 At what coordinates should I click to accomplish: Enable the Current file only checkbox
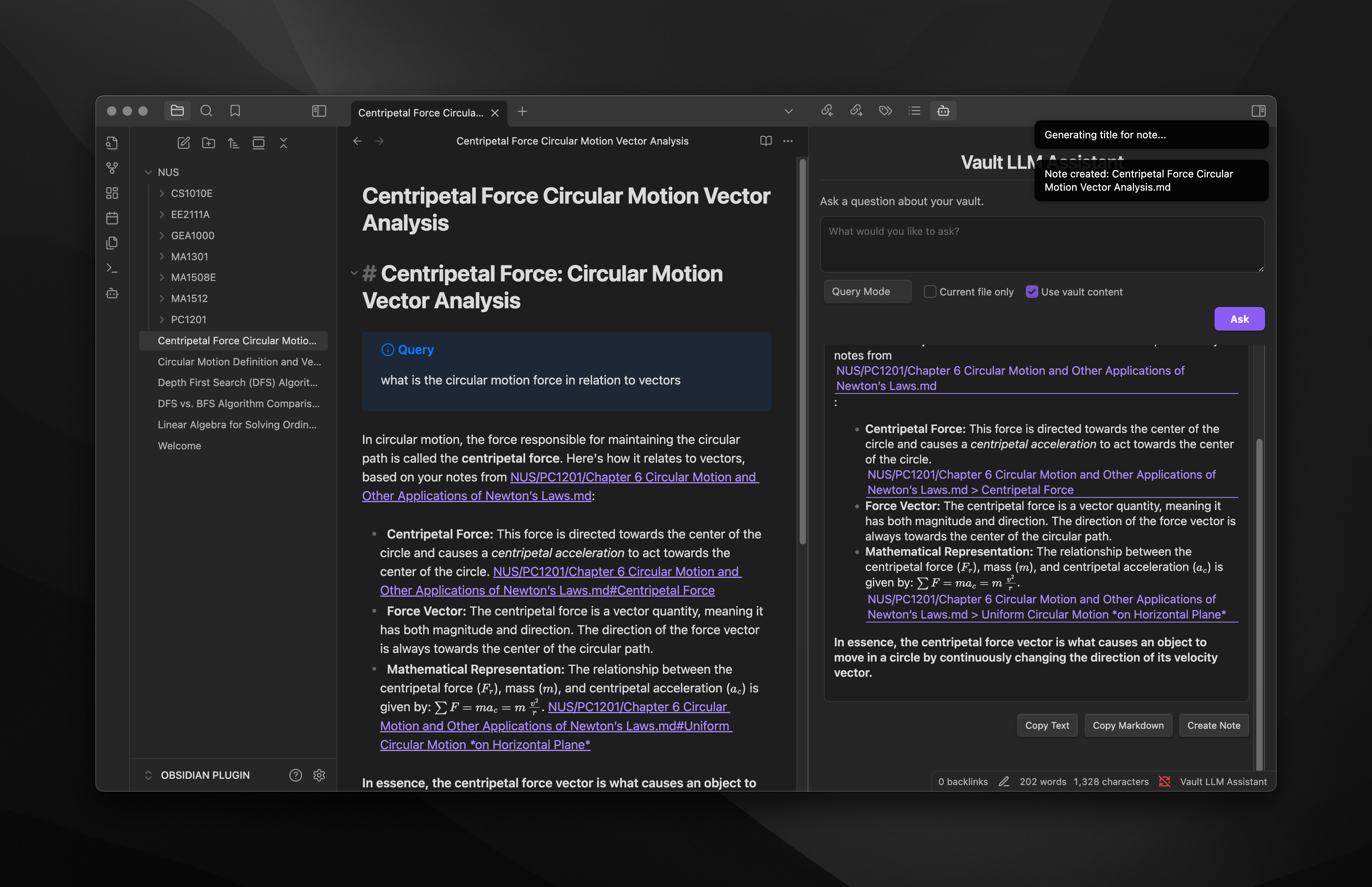coord(929,291)
